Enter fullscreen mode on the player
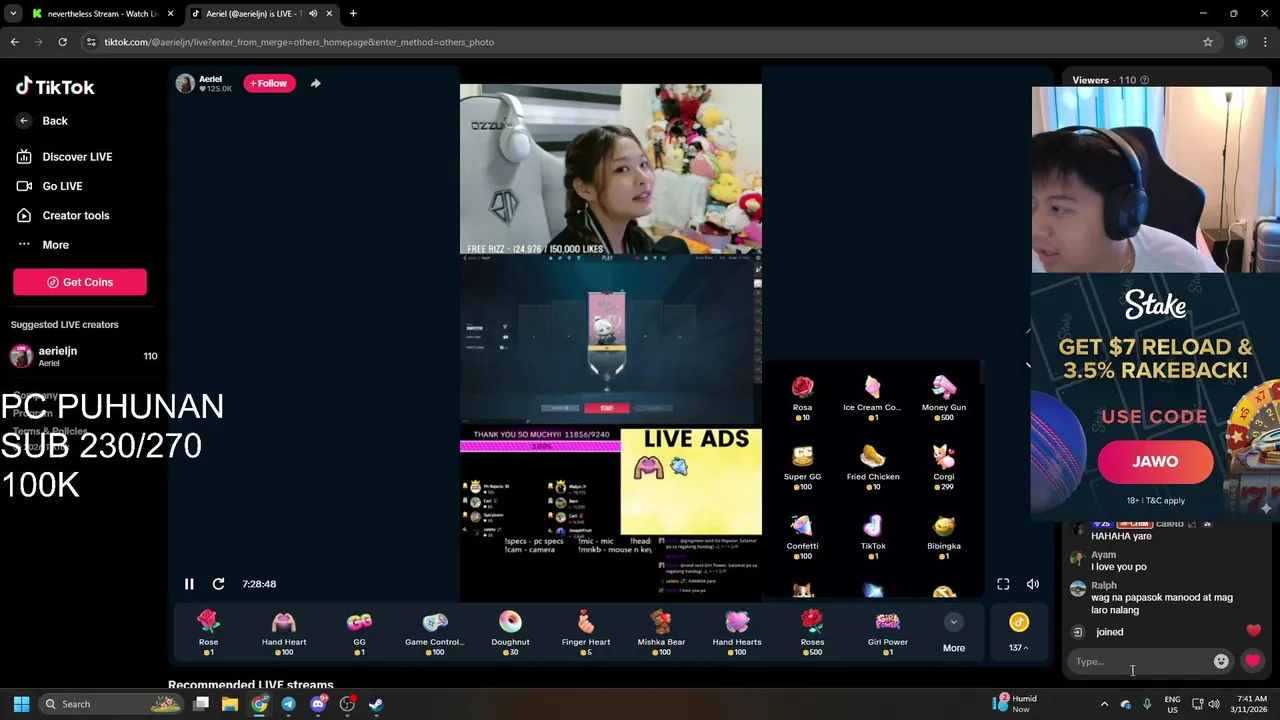The height and width of the screenshot is (720, 1280). click(1003, 584)
